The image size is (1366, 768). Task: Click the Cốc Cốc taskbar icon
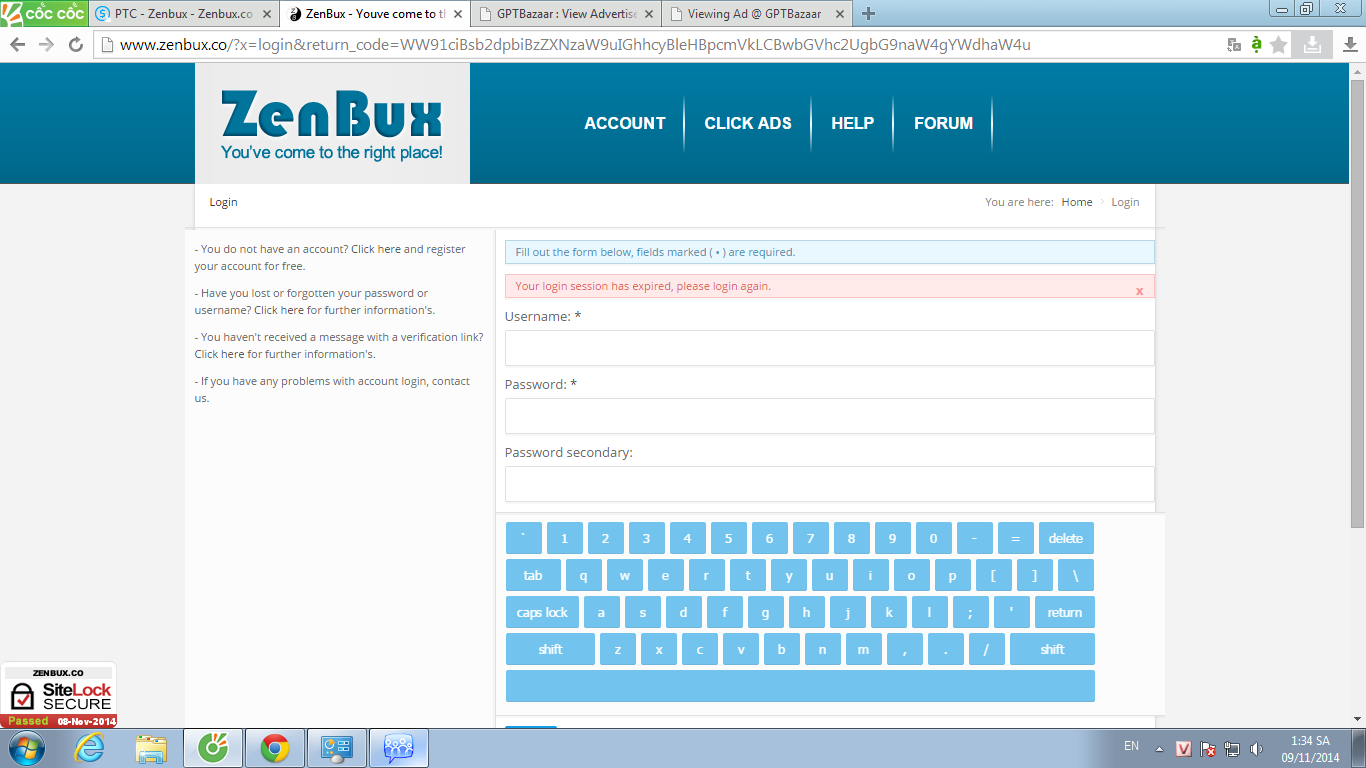(213, 748)
